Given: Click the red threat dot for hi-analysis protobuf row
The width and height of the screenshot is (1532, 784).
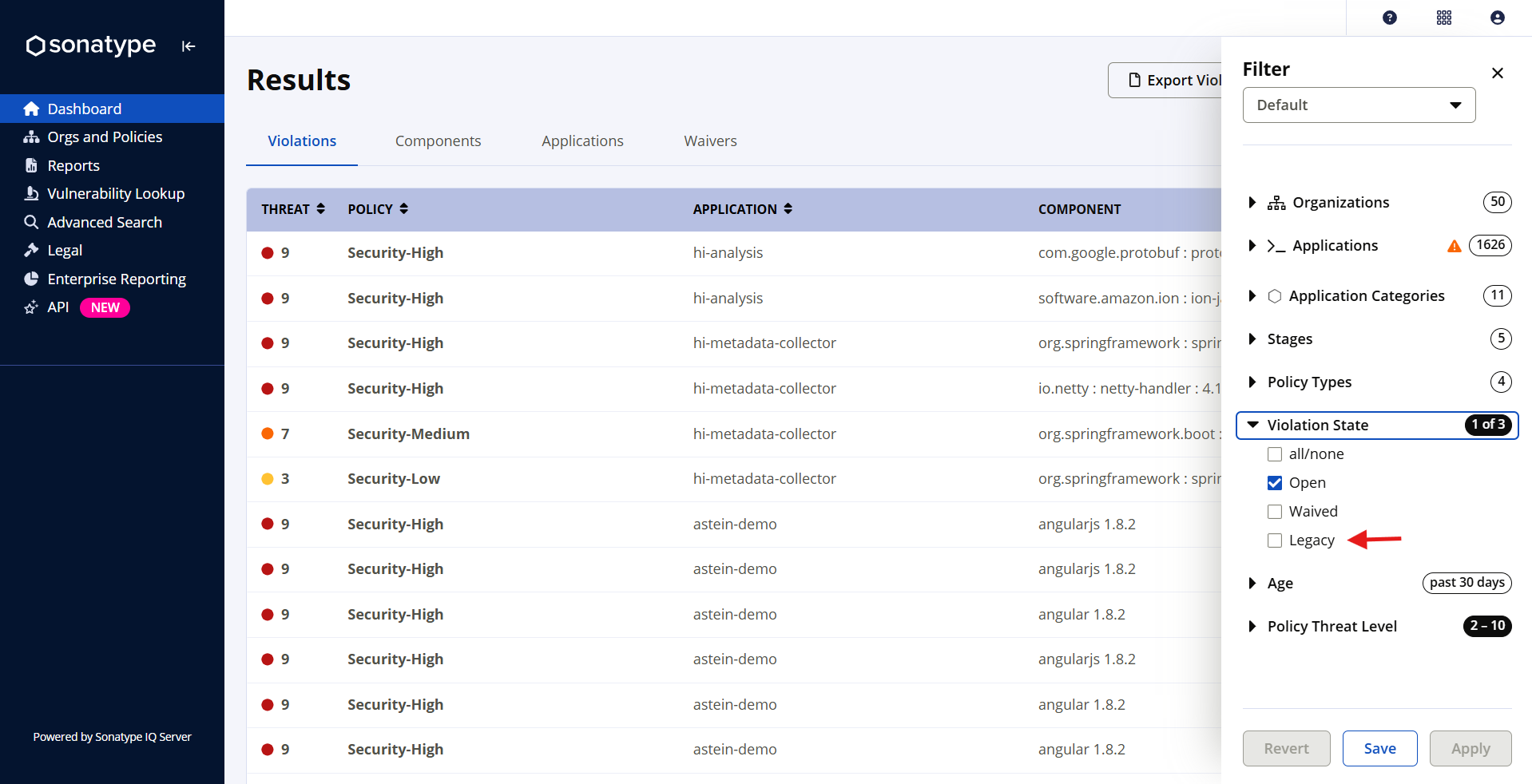Looking at the screenshot, I should point(268,253).
